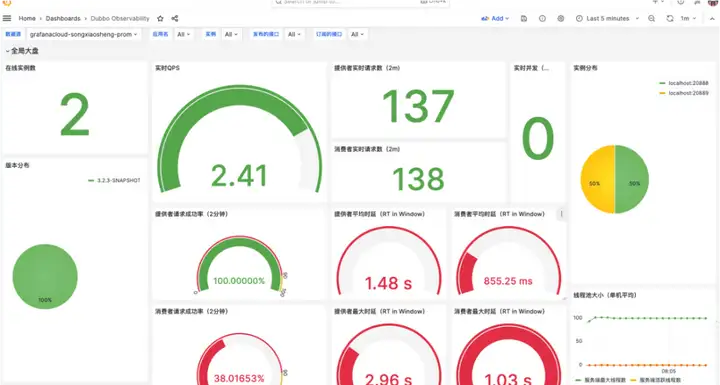Open dashboard settings gear icon
720x385 pixels.
click(561, 18)
